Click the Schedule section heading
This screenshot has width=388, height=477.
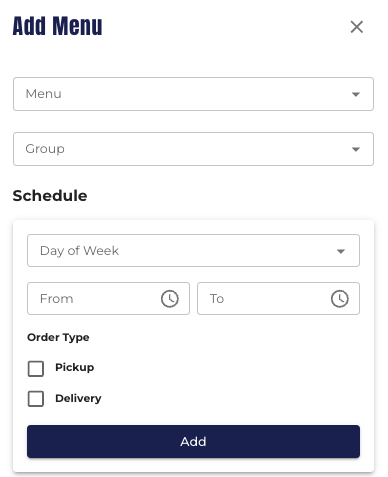pyautogui.click(x=50, y=196)
